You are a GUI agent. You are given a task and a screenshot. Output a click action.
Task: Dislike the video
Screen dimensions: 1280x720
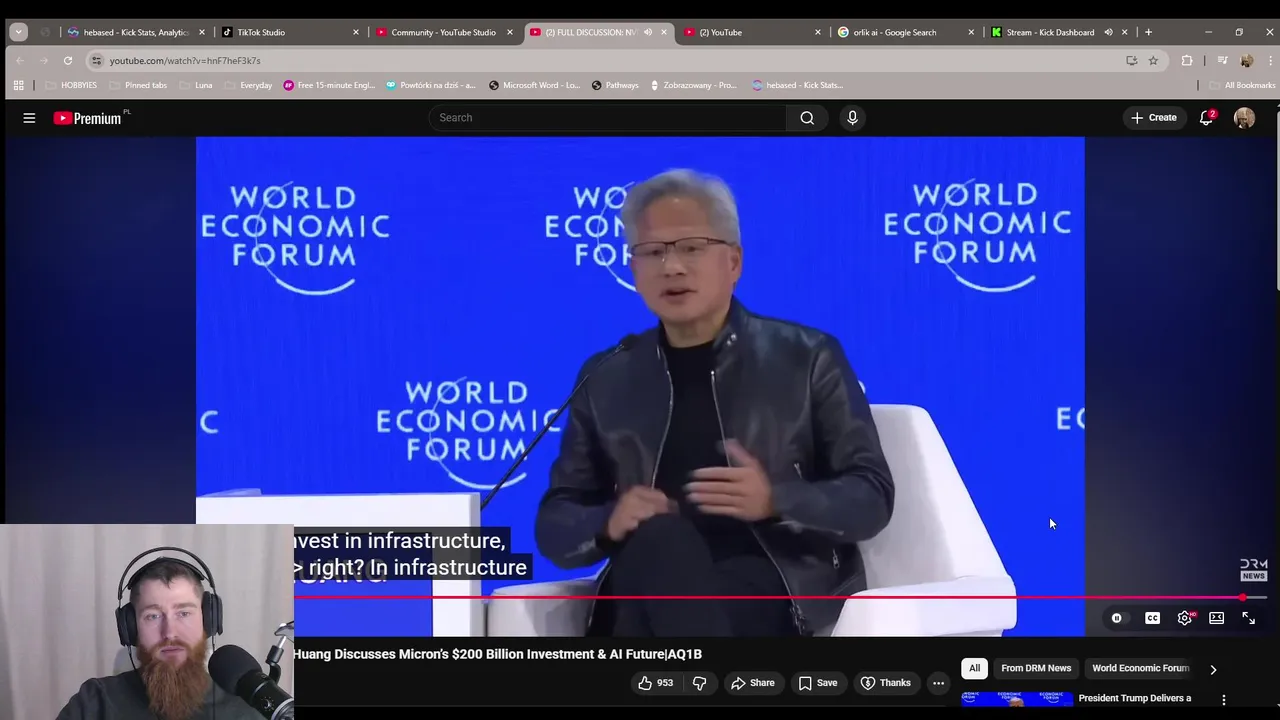700,683
